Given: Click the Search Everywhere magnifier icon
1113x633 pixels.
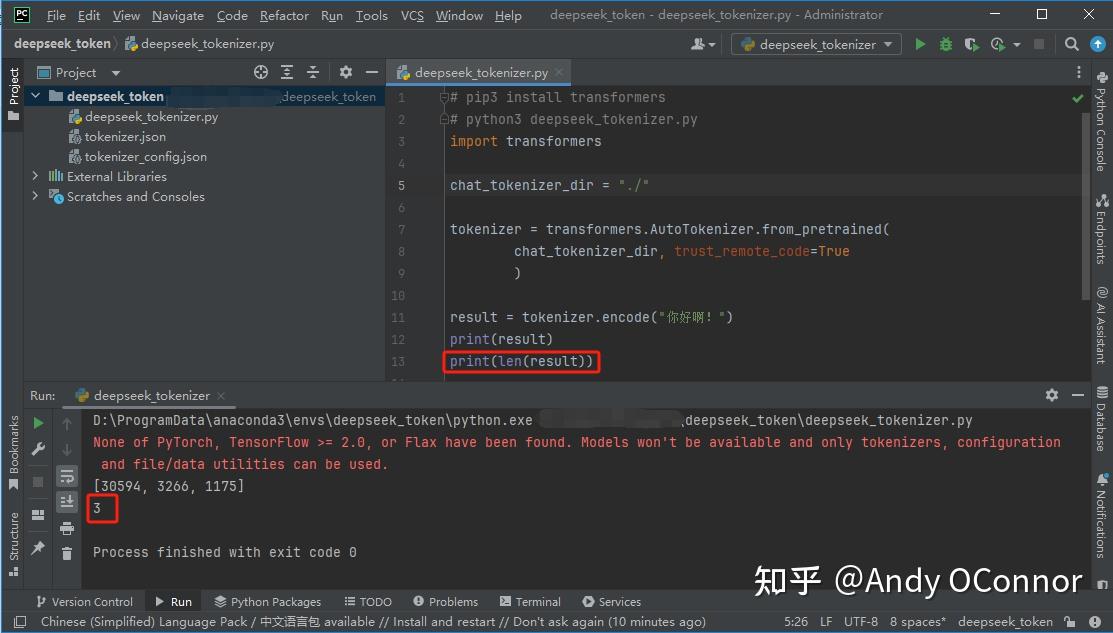Looking at the screenshot, I should pyautogui.click(x=1072, y=44).
